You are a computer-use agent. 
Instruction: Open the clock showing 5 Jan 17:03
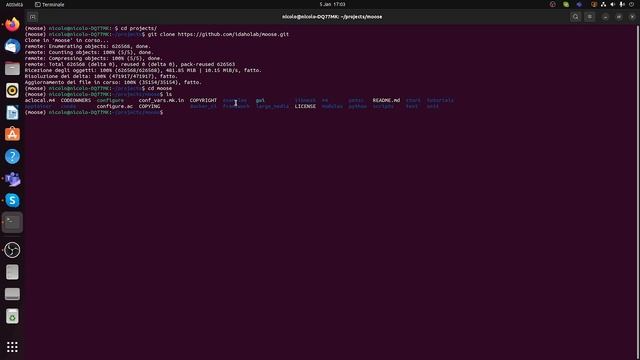(x=332, y=4)
